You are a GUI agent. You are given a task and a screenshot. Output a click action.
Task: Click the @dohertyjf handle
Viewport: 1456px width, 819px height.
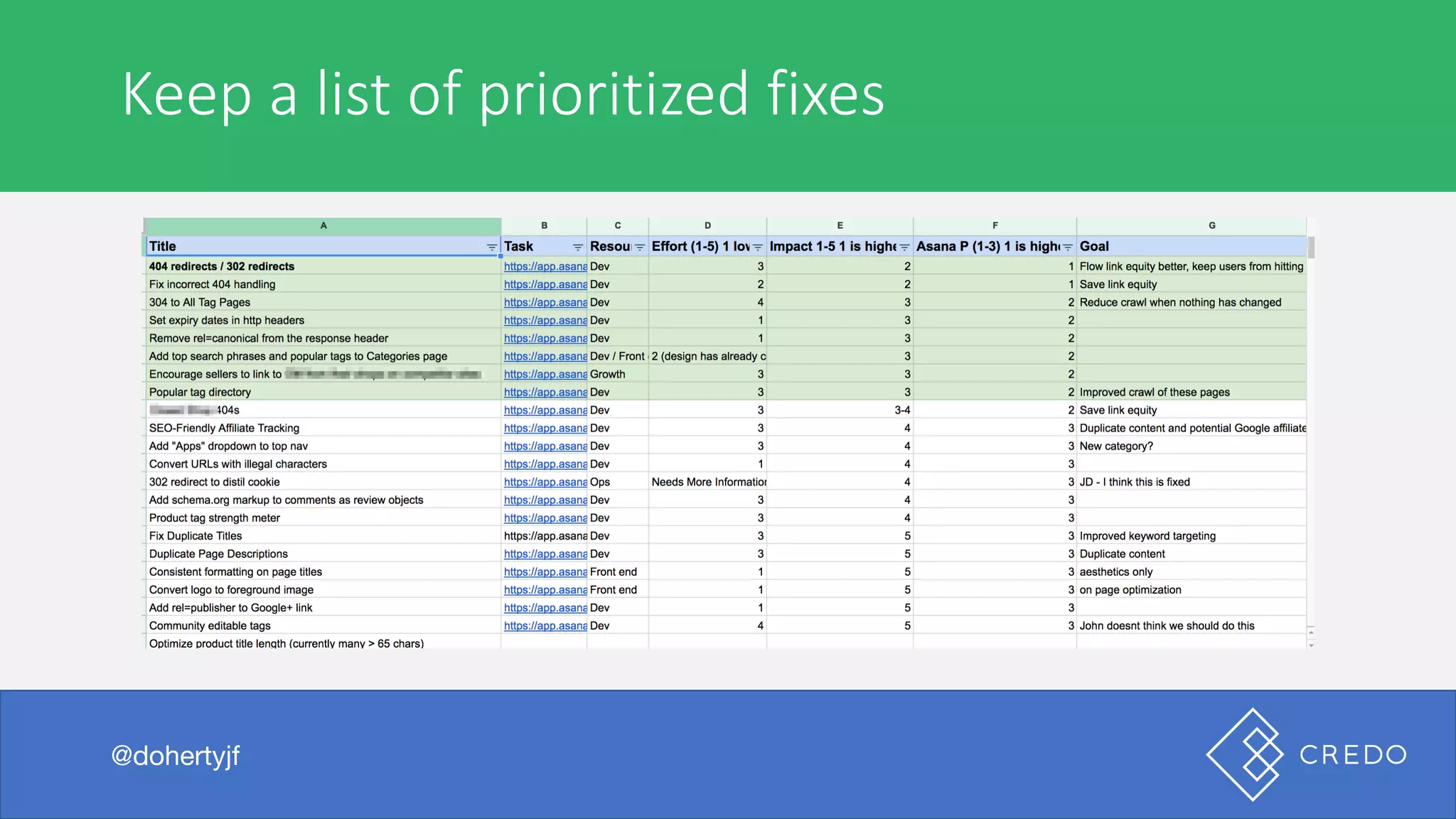(x=176, y=756)
